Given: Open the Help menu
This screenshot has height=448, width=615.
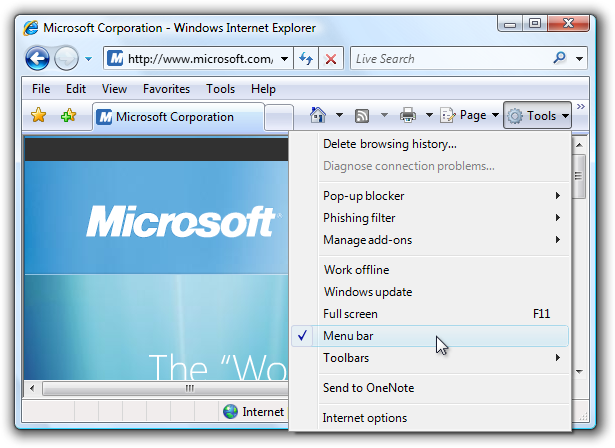Looking at the screenshot, I should pos(263,89).
